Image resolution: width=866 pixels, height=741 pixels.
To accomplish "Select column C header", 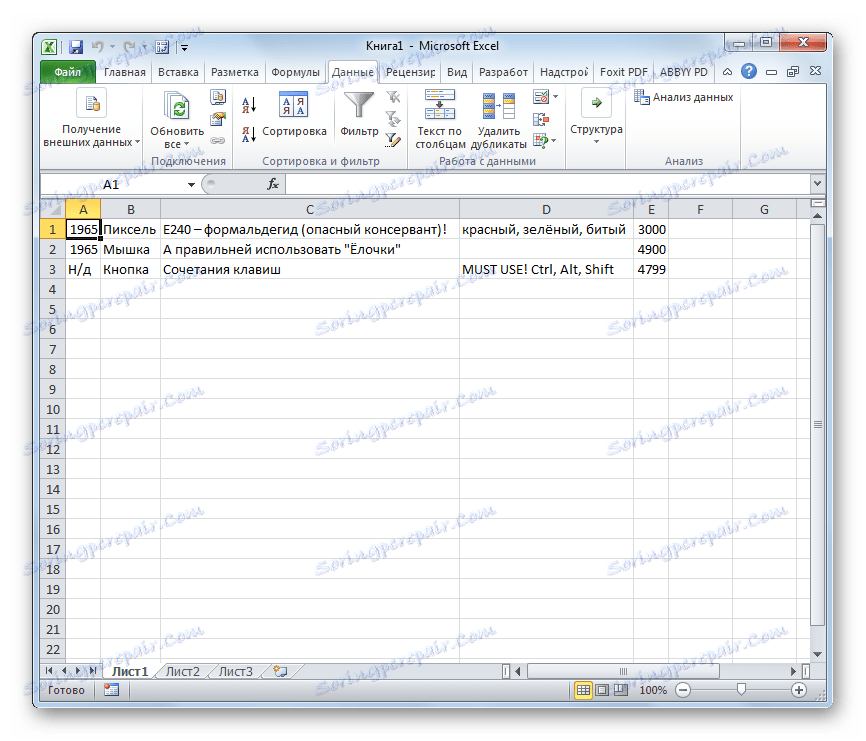I will tap(310, 210).
